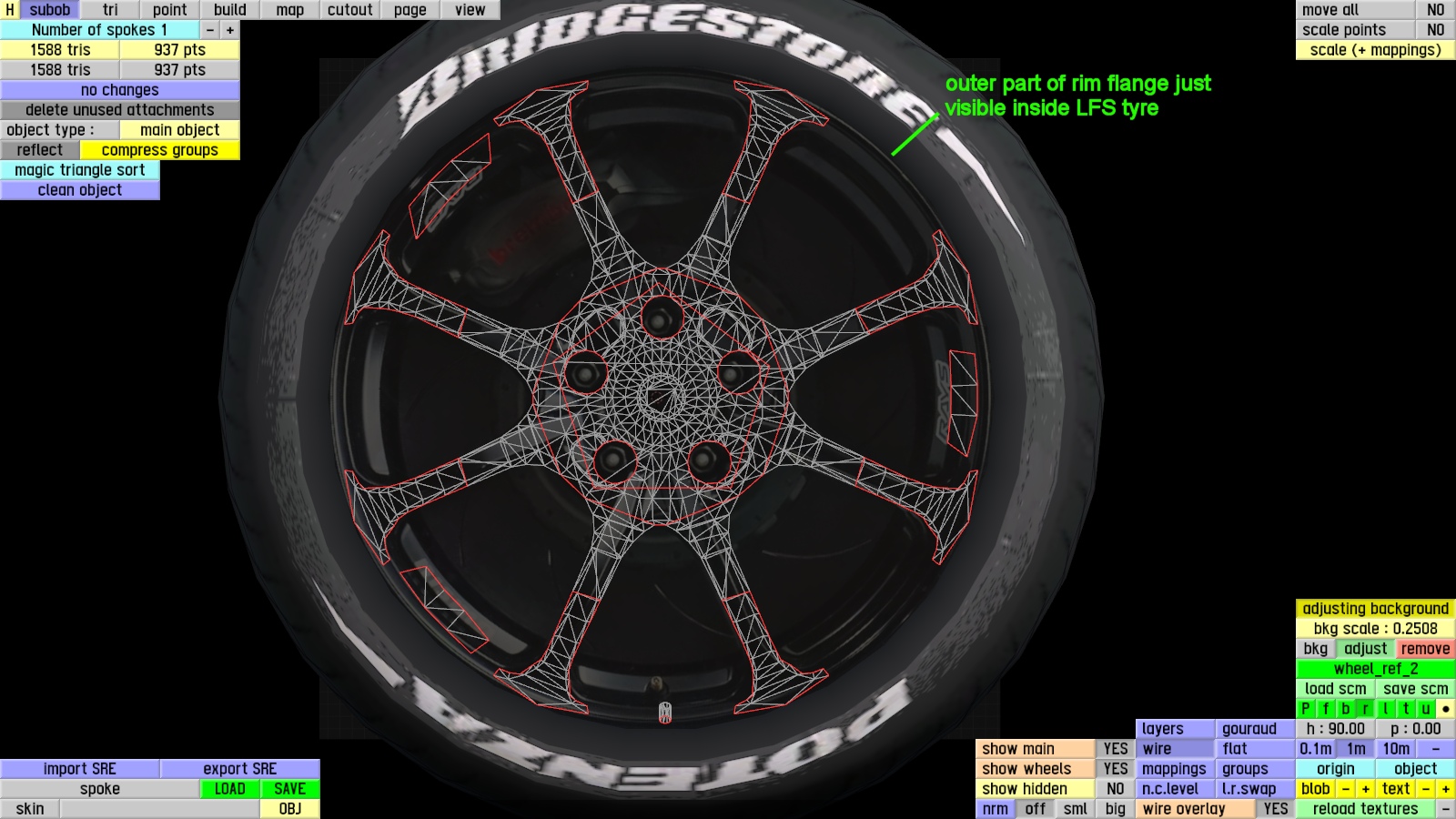Decrease number of spokes with minus
The image size is (1456, 819).
(x=210, y=30)
